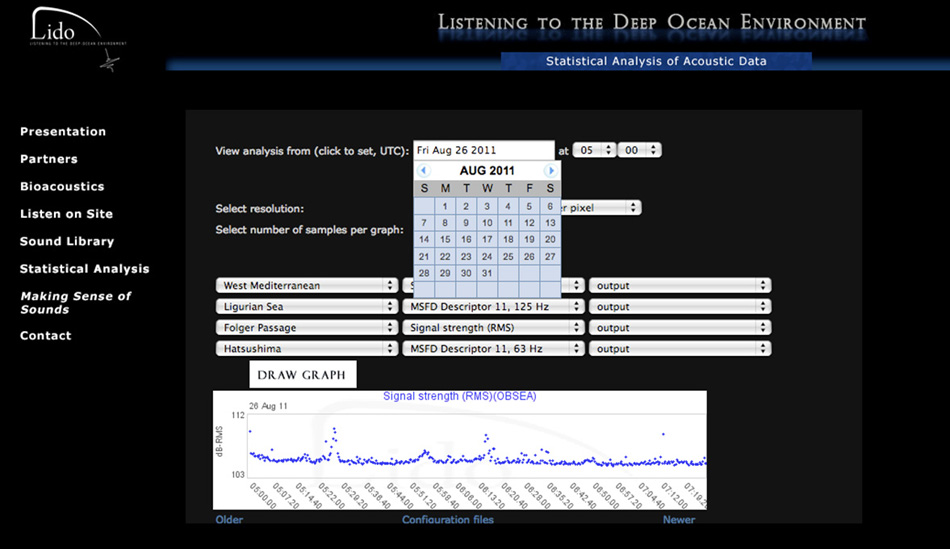950x549 pixels.
Task: Expand the West Mediterranean location dropdown
Action: (x=306, y=286)
